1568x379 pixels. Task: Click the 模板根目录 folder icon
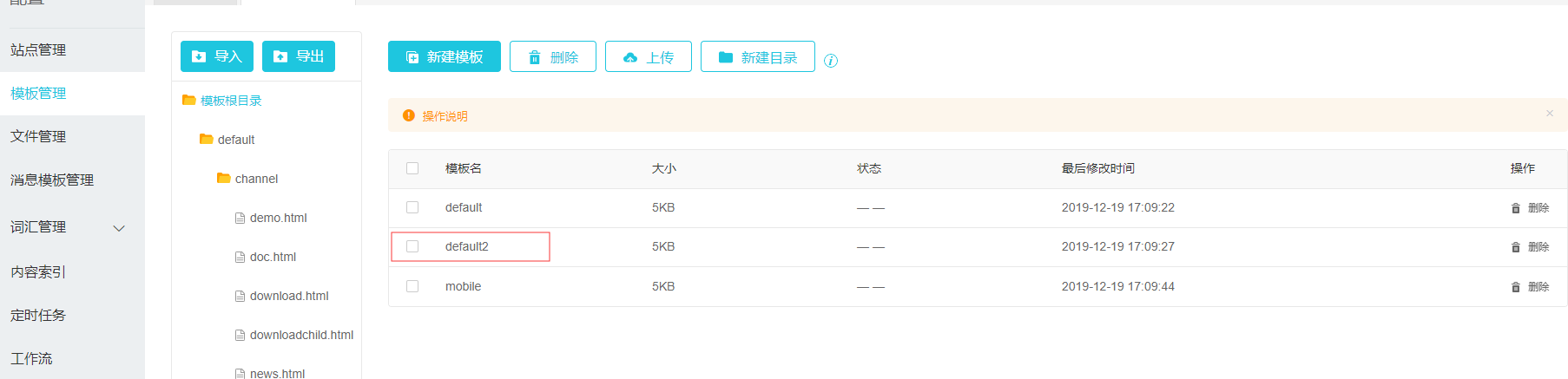(x=188, y=101)
